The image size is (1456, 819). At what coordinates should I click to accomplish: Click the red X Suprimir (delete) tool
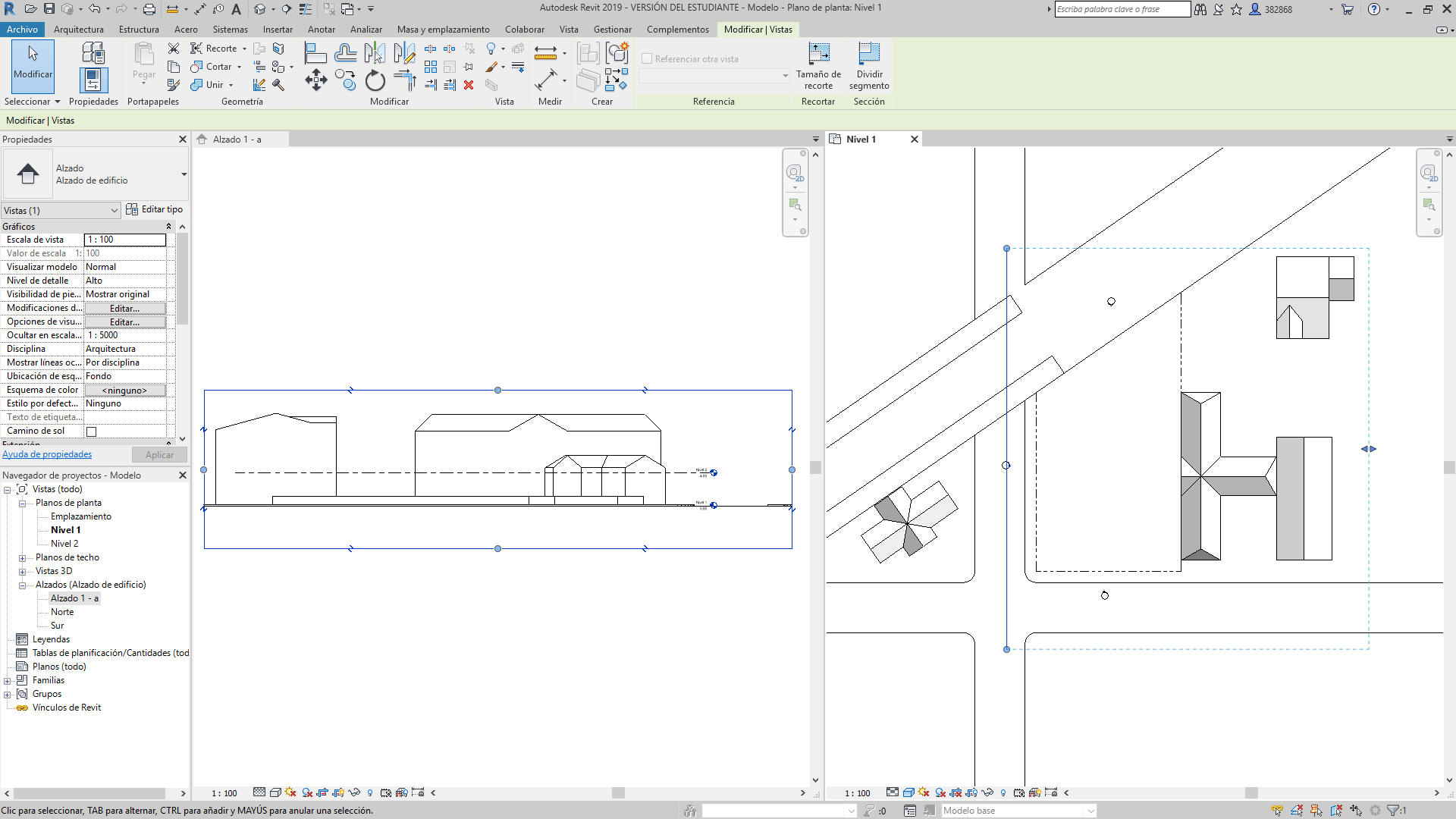click(x=469, y=86)
